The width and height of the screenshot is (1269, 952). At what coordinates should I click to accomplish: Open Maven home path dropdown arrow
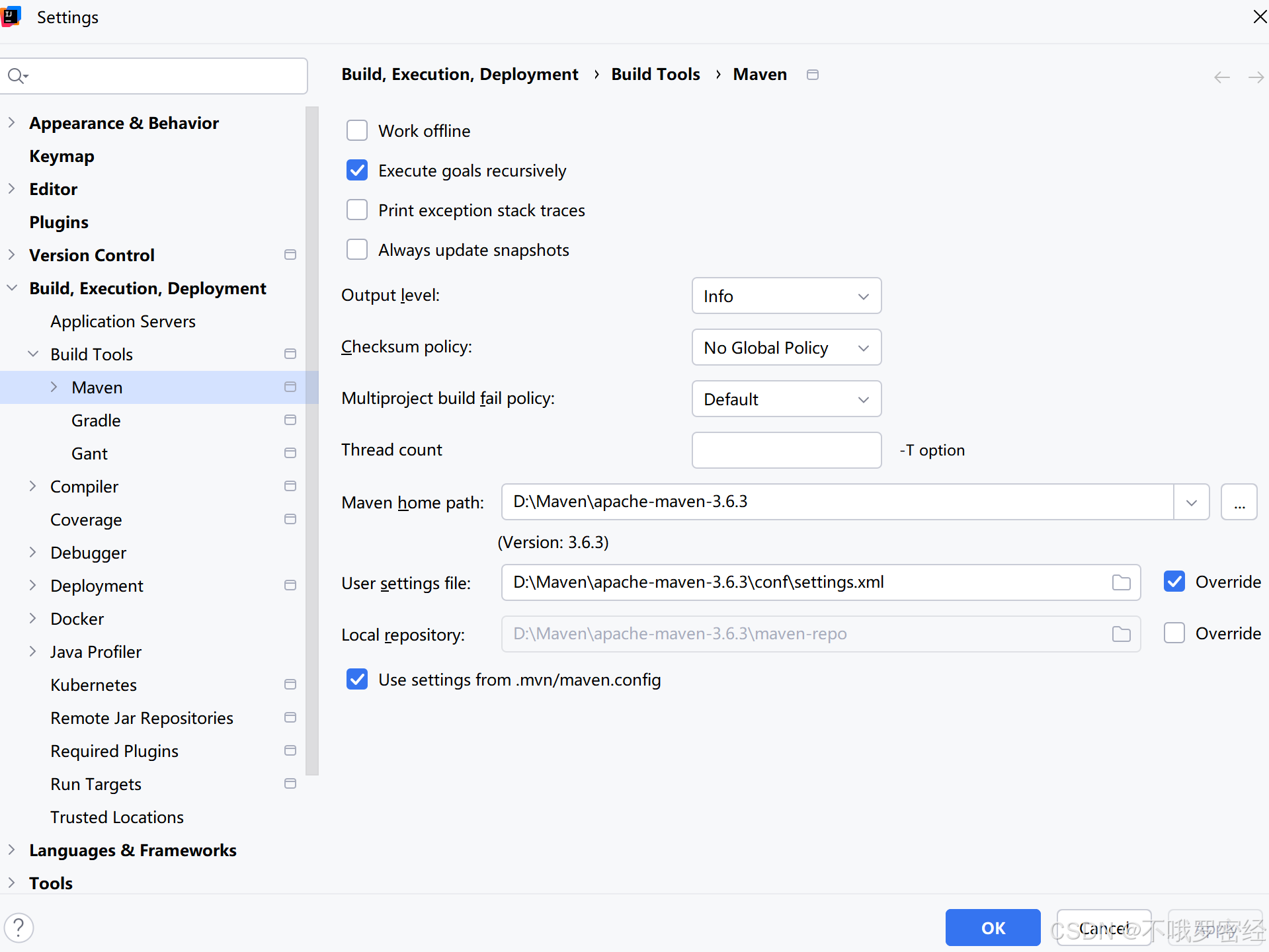[x=1192, y=502]
